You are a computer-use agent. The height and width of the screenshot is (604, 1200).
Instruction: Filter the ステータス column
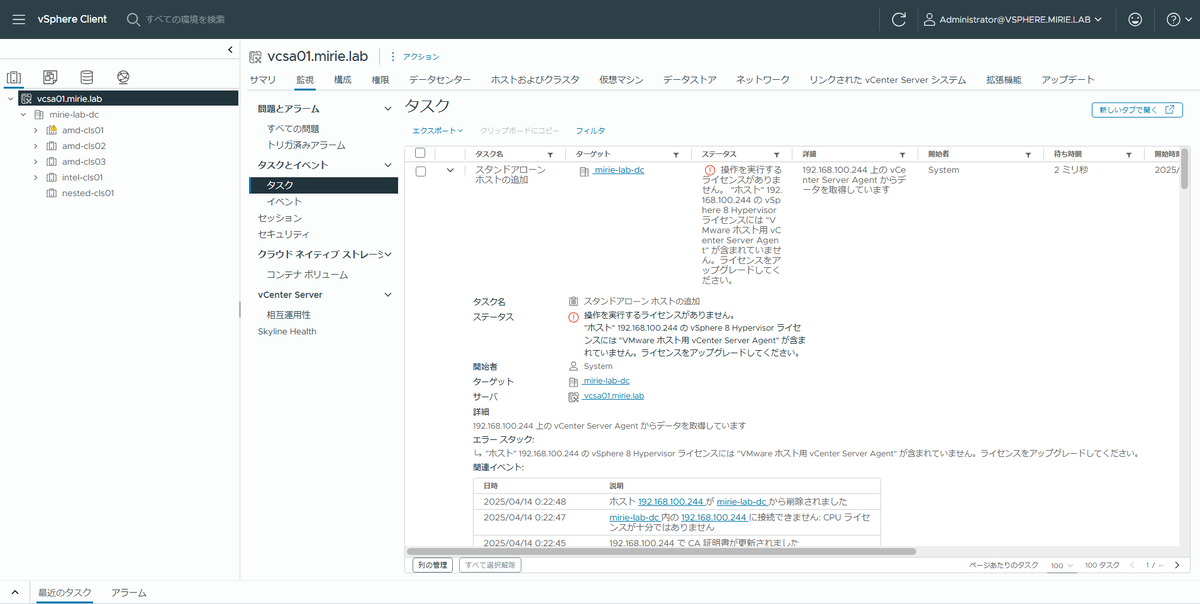tap(777, 155)
